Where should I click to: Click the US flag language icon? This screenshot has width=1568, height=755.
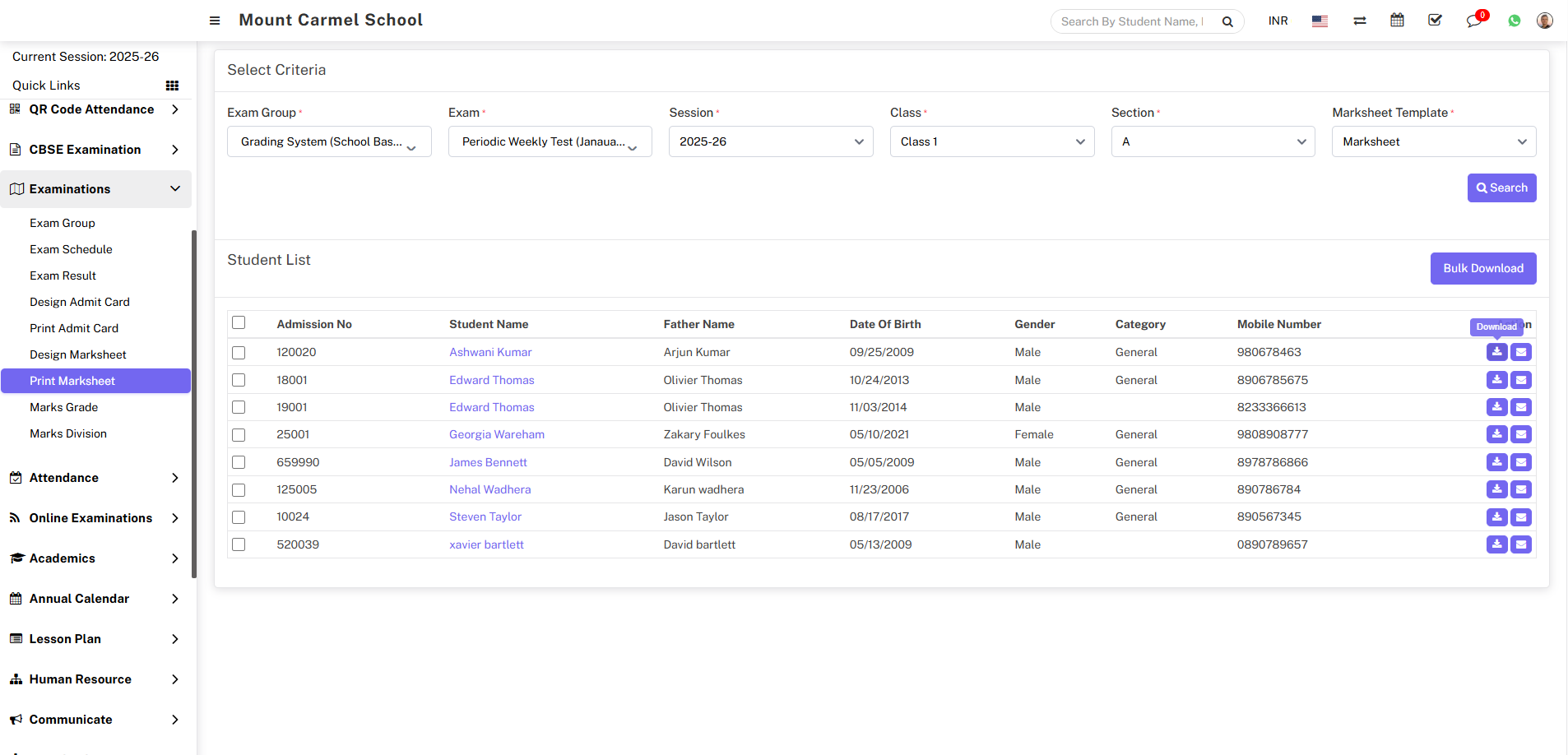pos(1320,21)
